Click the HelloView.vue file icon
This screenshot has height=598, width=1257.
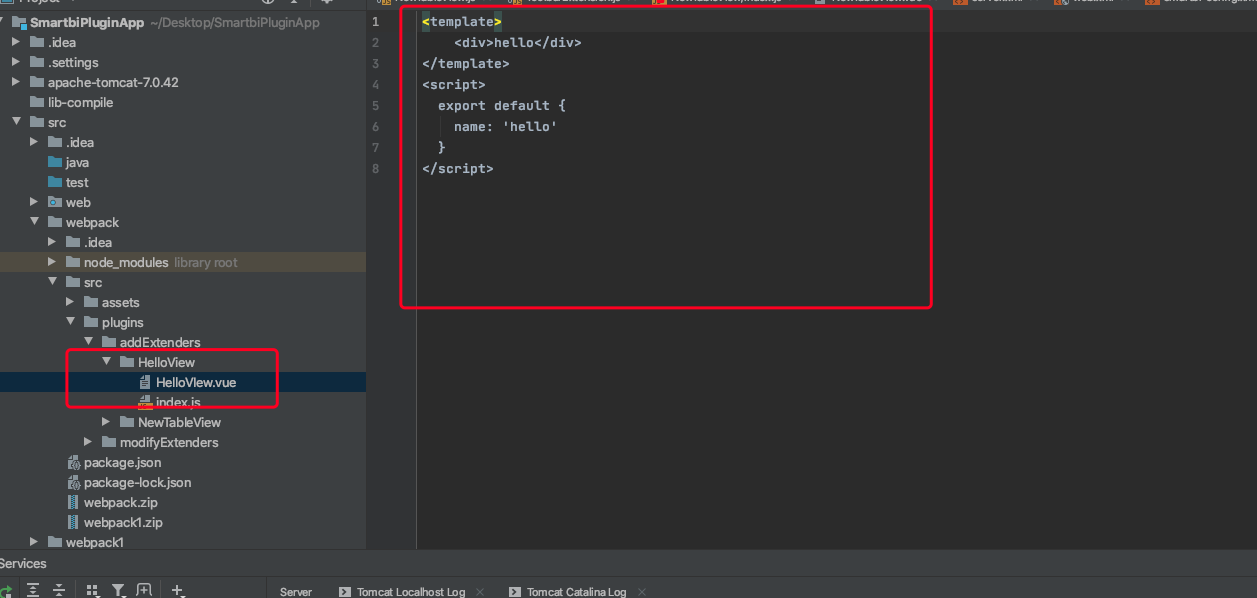145,382
